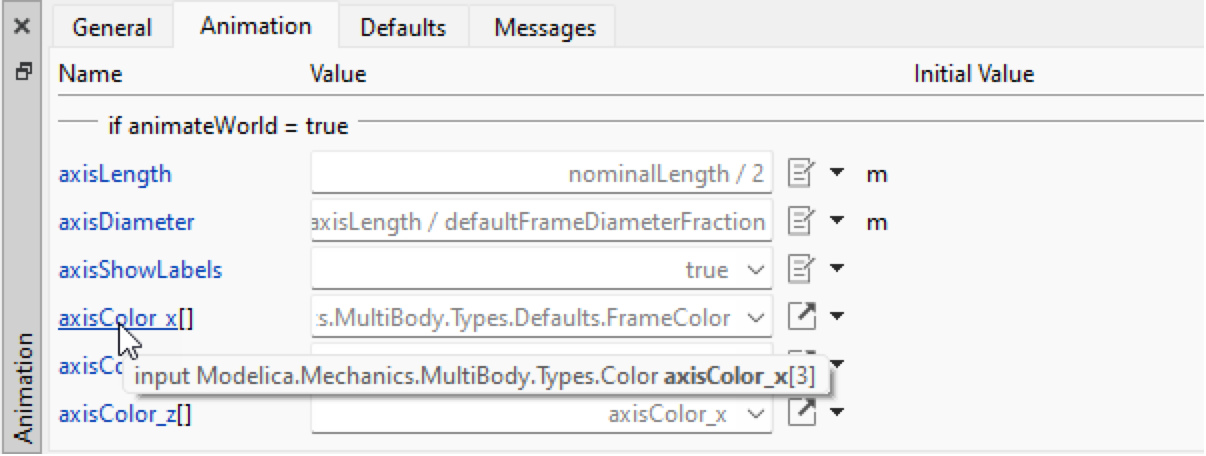Open the axisColor_z value dropdown
Viewport: 1206px width, 456px height.
[755, 414]
